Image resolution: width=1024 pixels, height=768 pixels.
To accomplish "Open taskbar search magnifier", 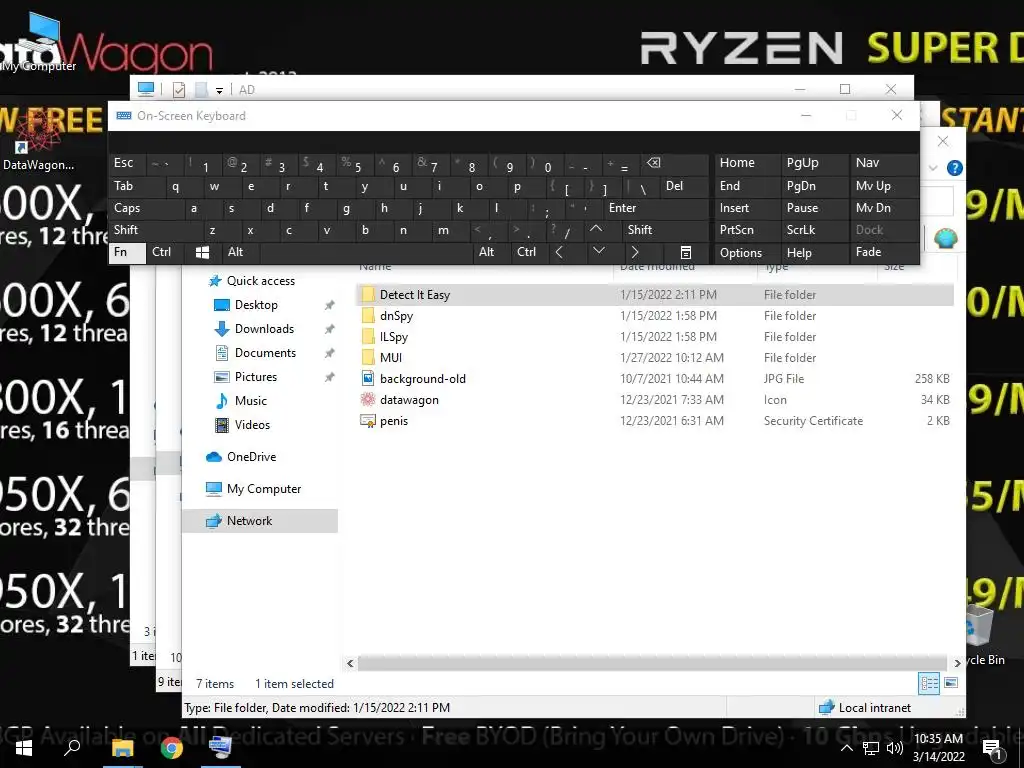I will (x=72, y=748).
